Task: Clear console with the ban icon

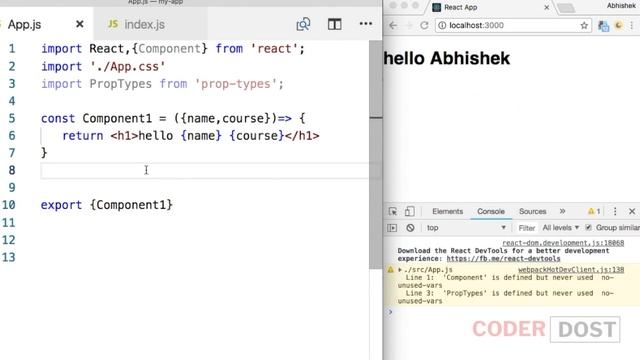Action: pyautogui.click(x=410, y=228)
